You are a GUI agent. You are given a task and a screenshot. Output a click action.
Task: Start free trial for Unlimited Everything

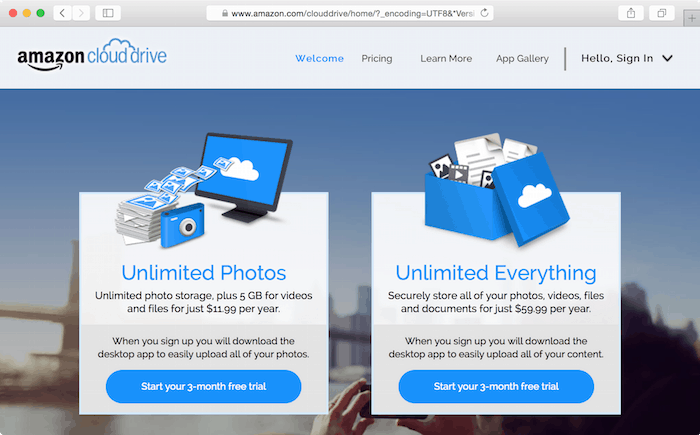[496, 386]
